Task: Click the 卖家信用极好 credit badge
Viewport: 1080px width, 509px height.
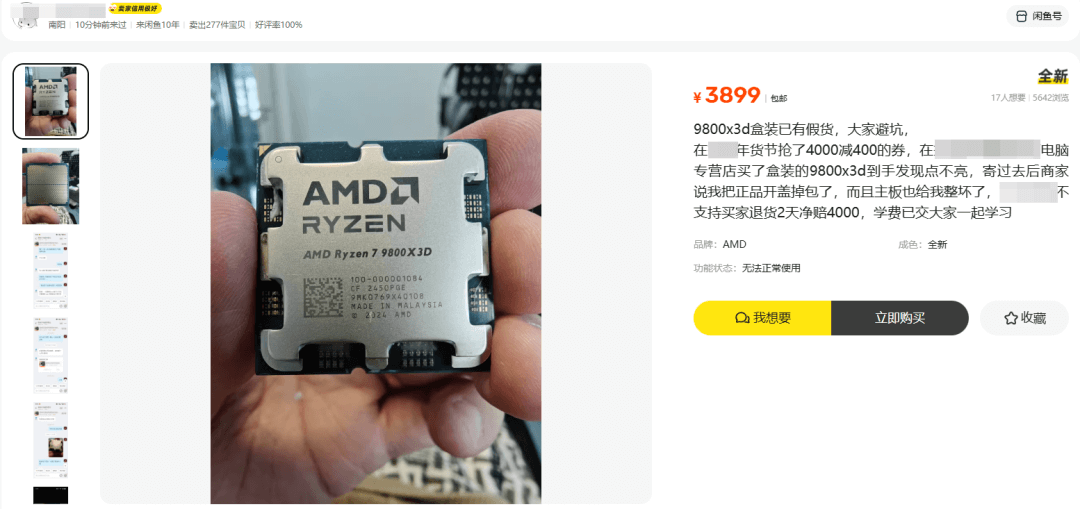Action: [x=136, y=8]
